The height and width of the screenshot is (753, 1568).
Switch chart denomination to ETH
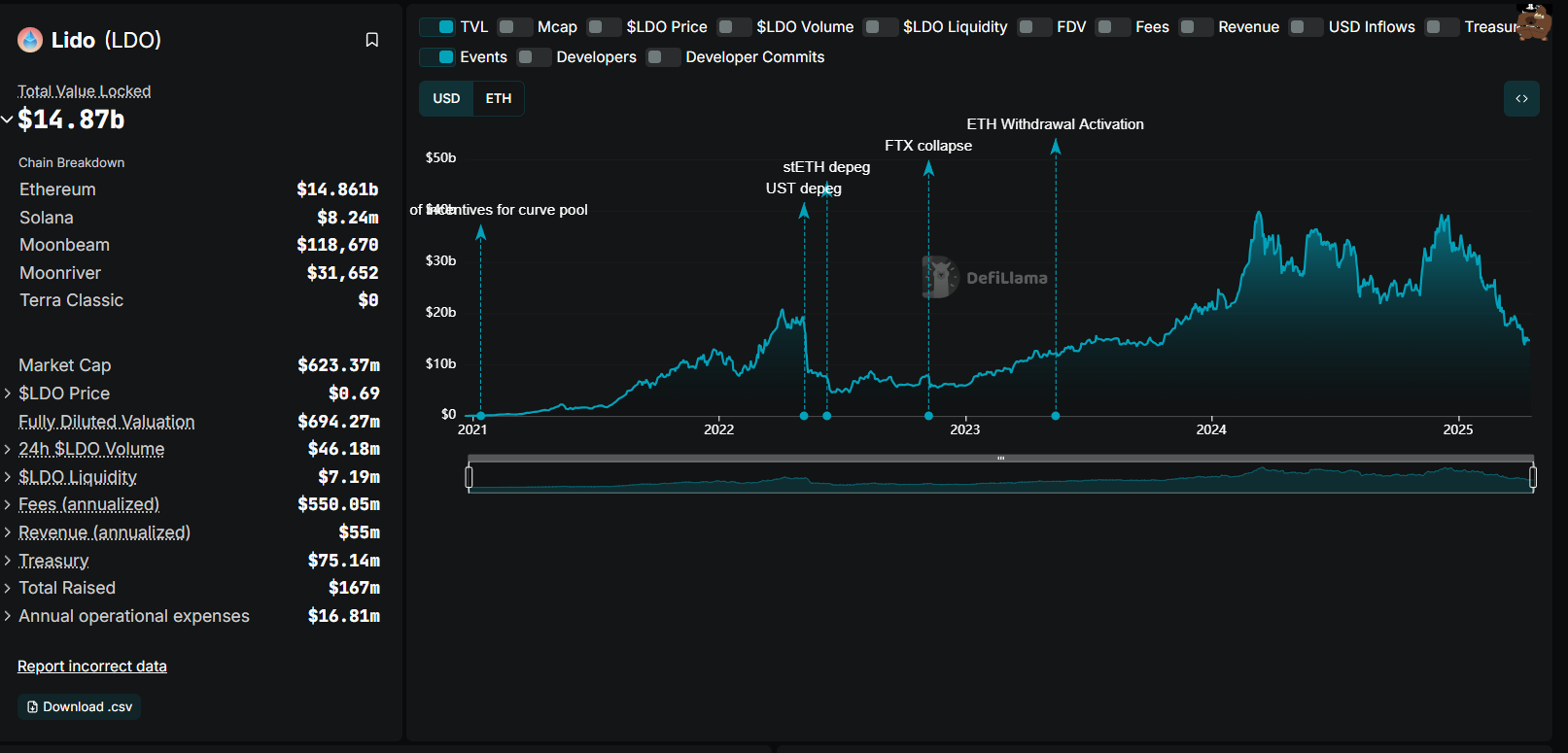click(499, 98)
